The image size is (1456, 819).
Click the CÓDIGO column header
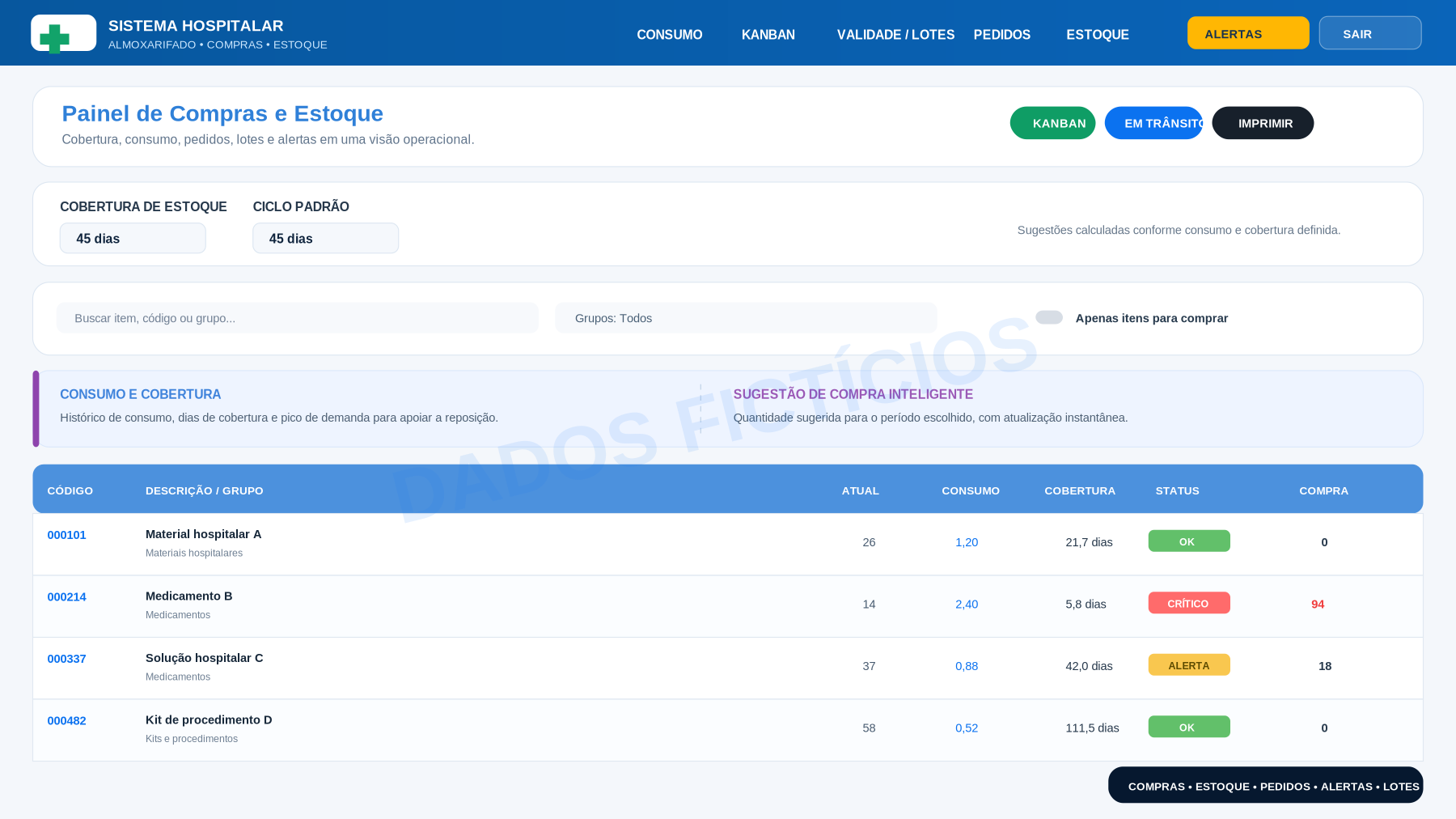tap(70, 491)
